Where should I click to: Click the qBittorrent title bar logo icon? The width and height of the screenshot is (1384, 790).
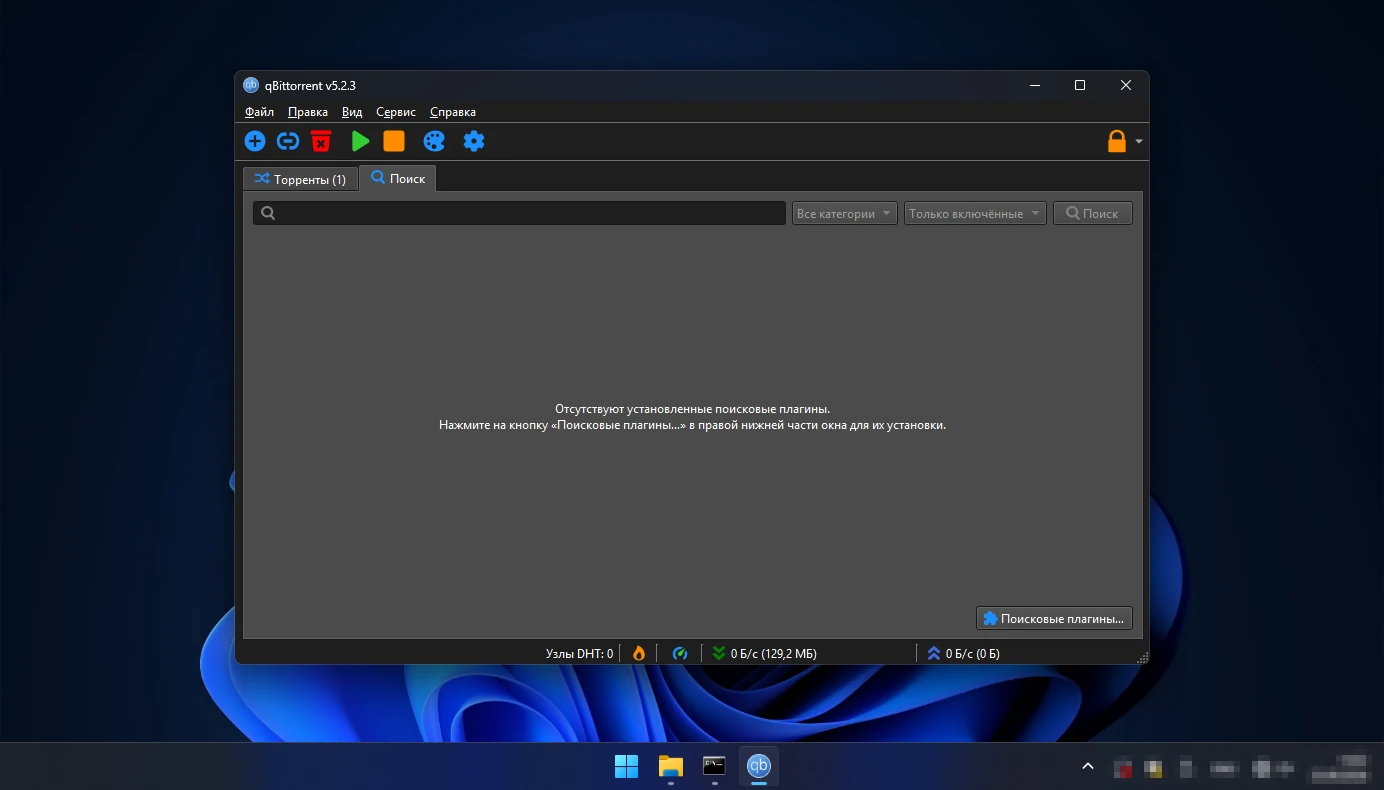tap(251, 85)
